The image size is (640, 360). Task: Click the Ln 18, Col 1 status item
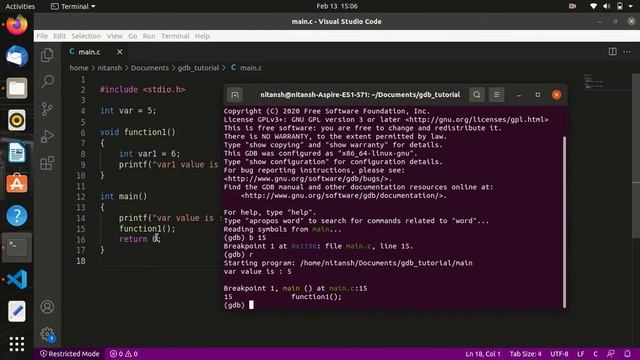483,354
